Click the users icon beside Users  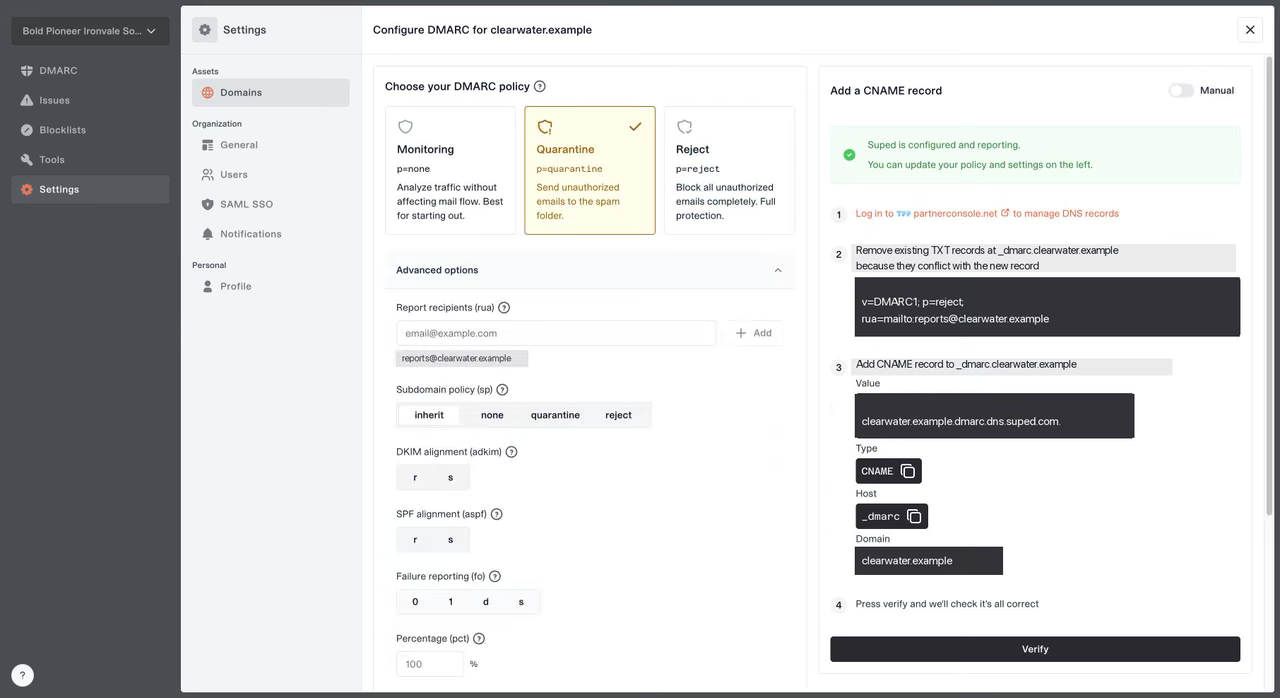208,174
